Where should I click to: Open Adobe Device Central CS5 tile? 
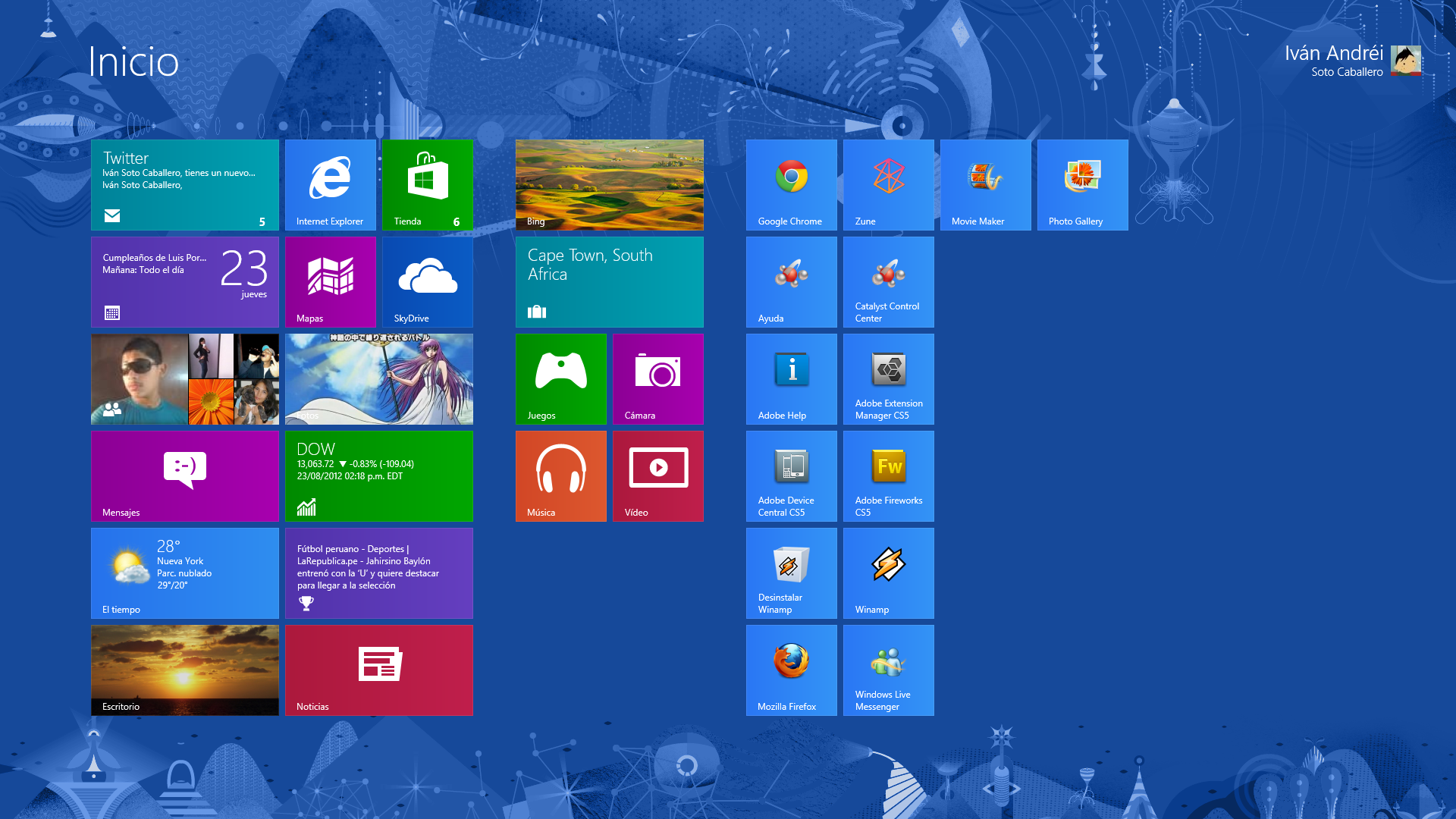tap(792, 476)
